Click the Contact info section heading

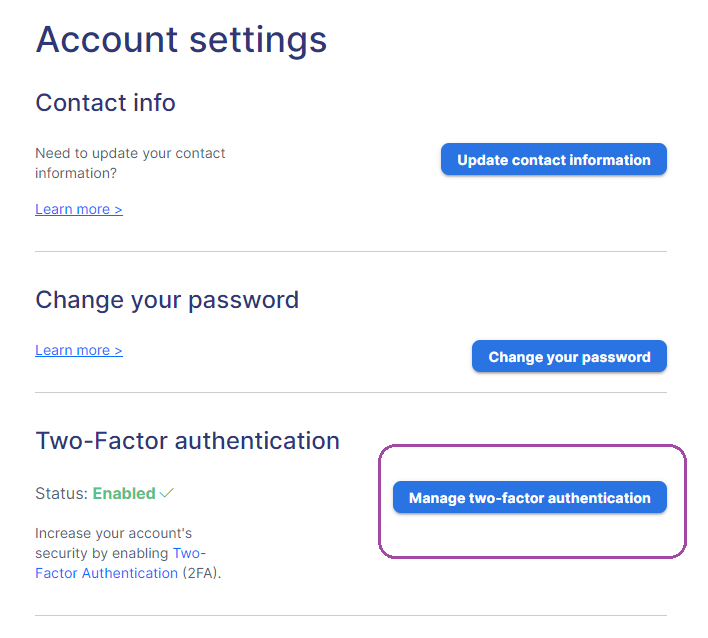(105, 102)
